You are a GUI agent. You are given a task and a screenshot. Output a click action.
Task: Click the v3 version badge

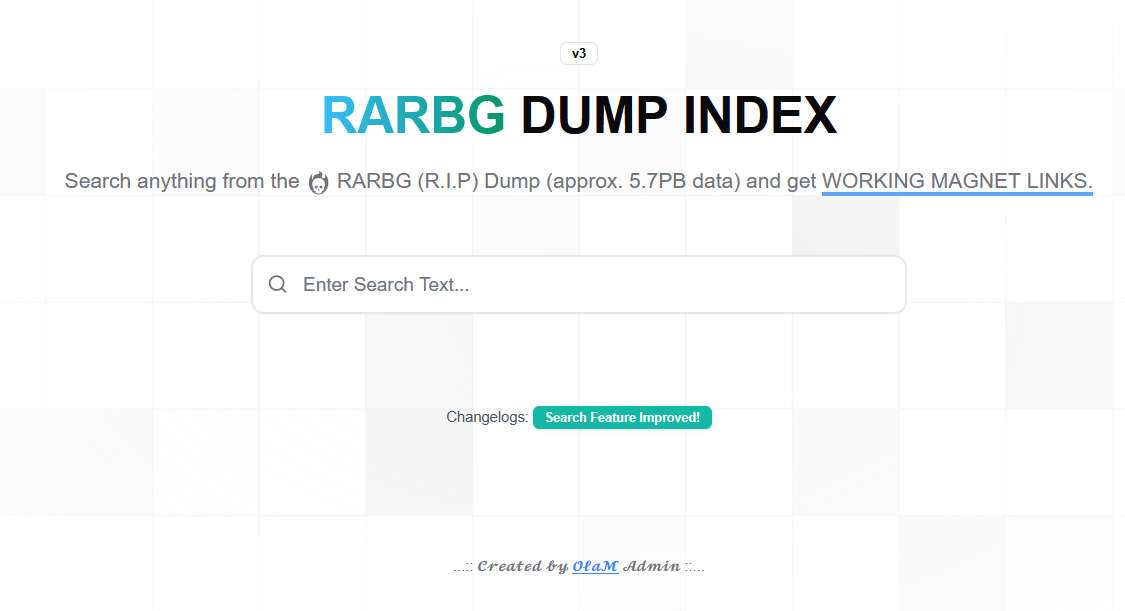coord(578,54)
